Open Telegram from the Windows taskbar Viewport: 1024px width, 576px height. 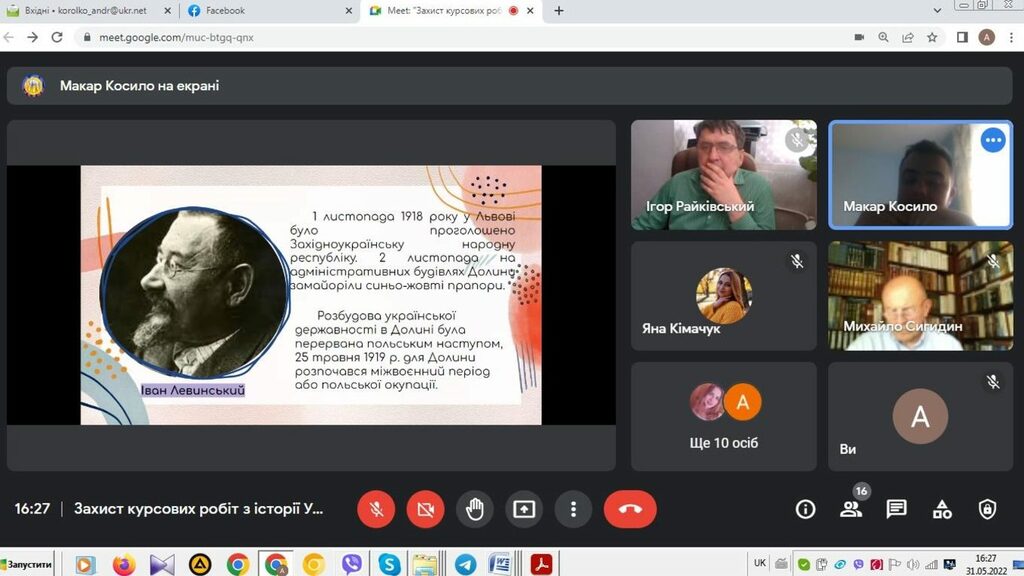[464, 564]
